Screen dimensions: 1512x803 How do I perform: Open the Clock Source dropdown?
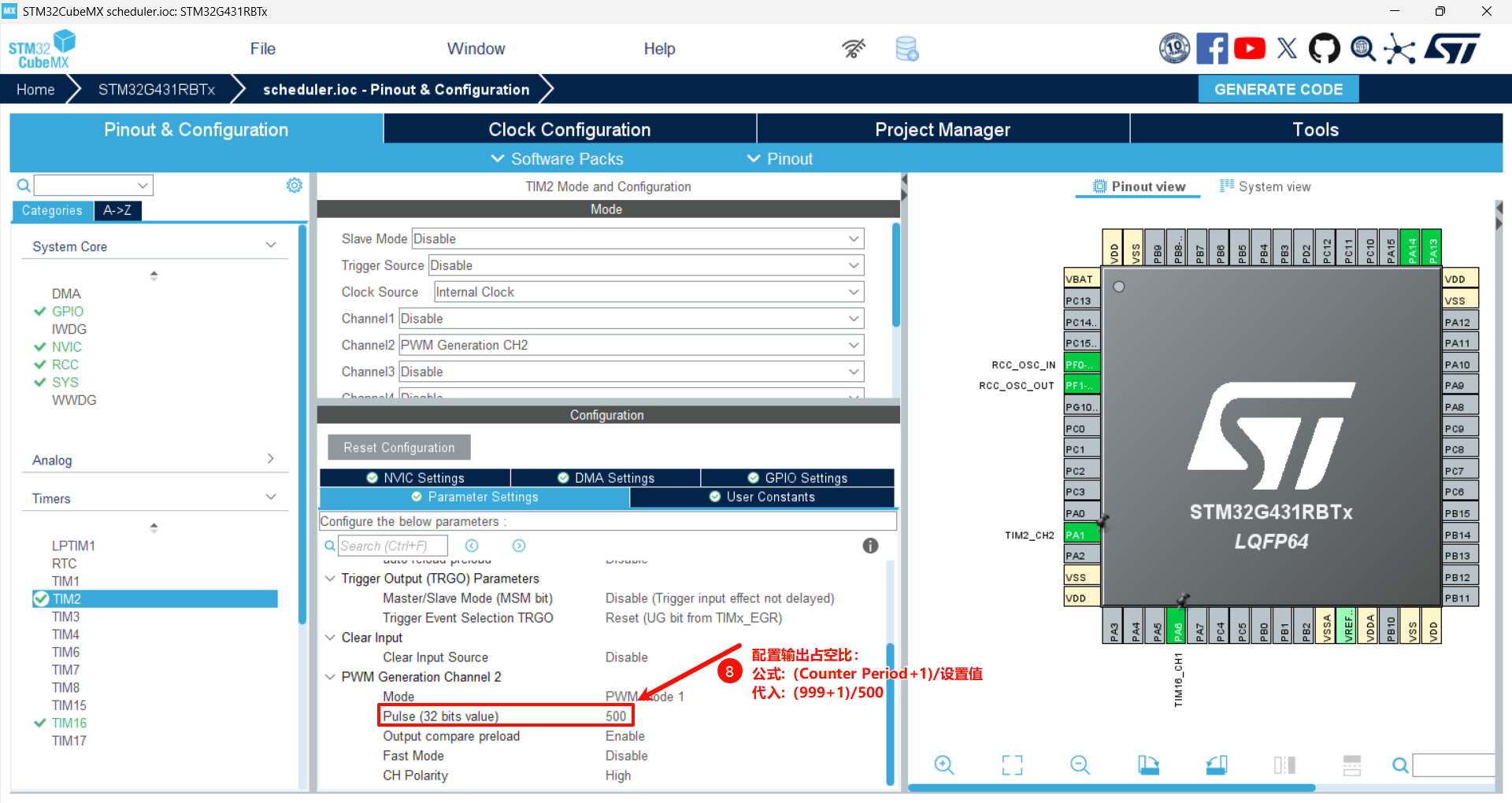point(649,292)
